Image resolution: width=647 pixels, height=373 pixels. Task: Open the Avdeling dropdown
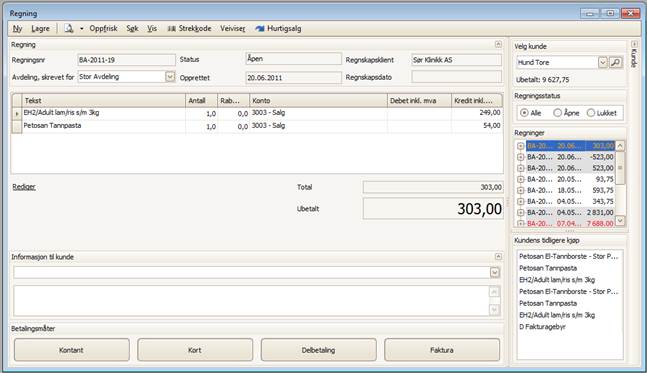pyautogui.click(x=170, y=77)
